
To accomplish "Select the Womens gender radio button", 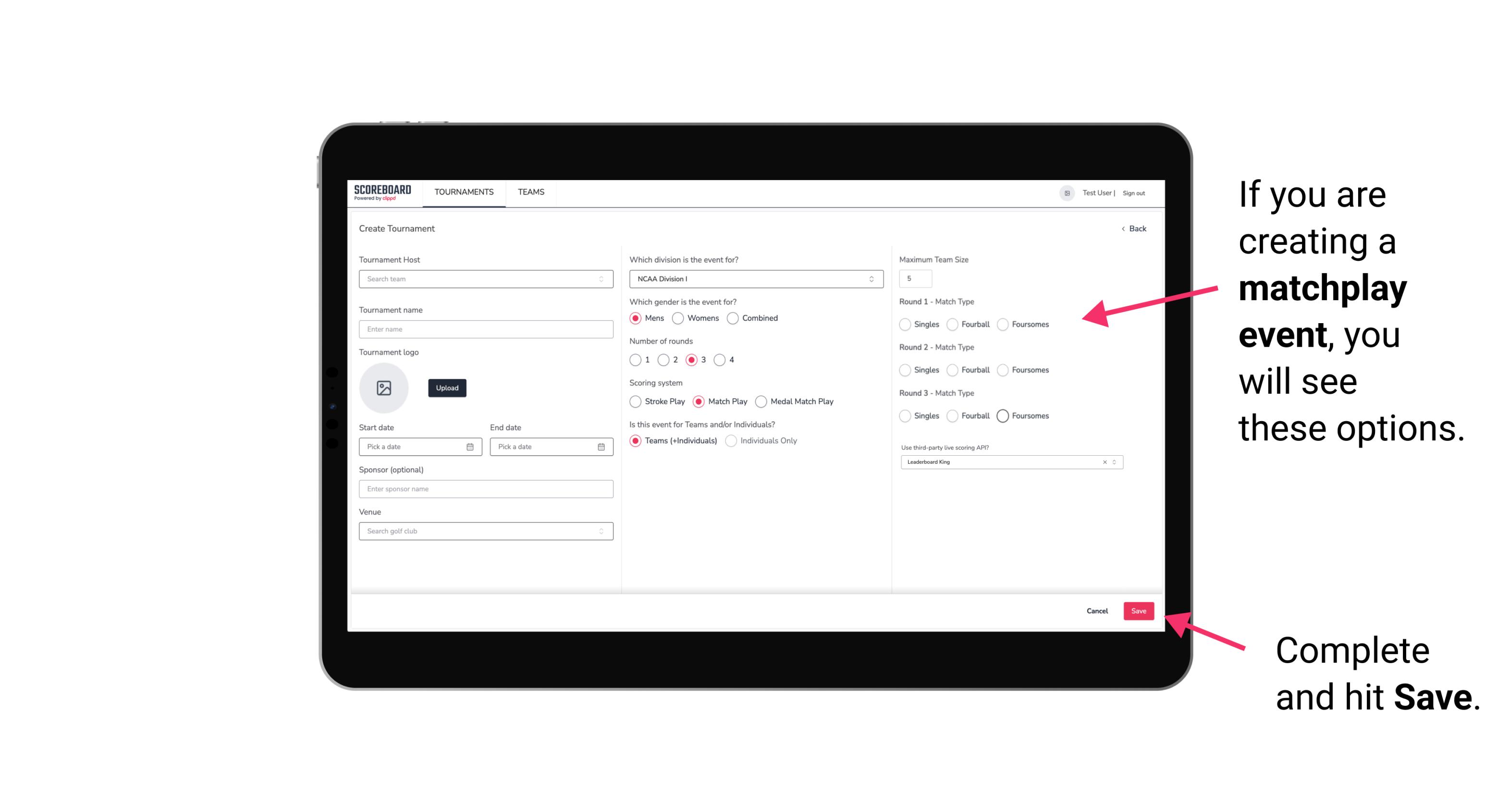I will tap(679, 318).
